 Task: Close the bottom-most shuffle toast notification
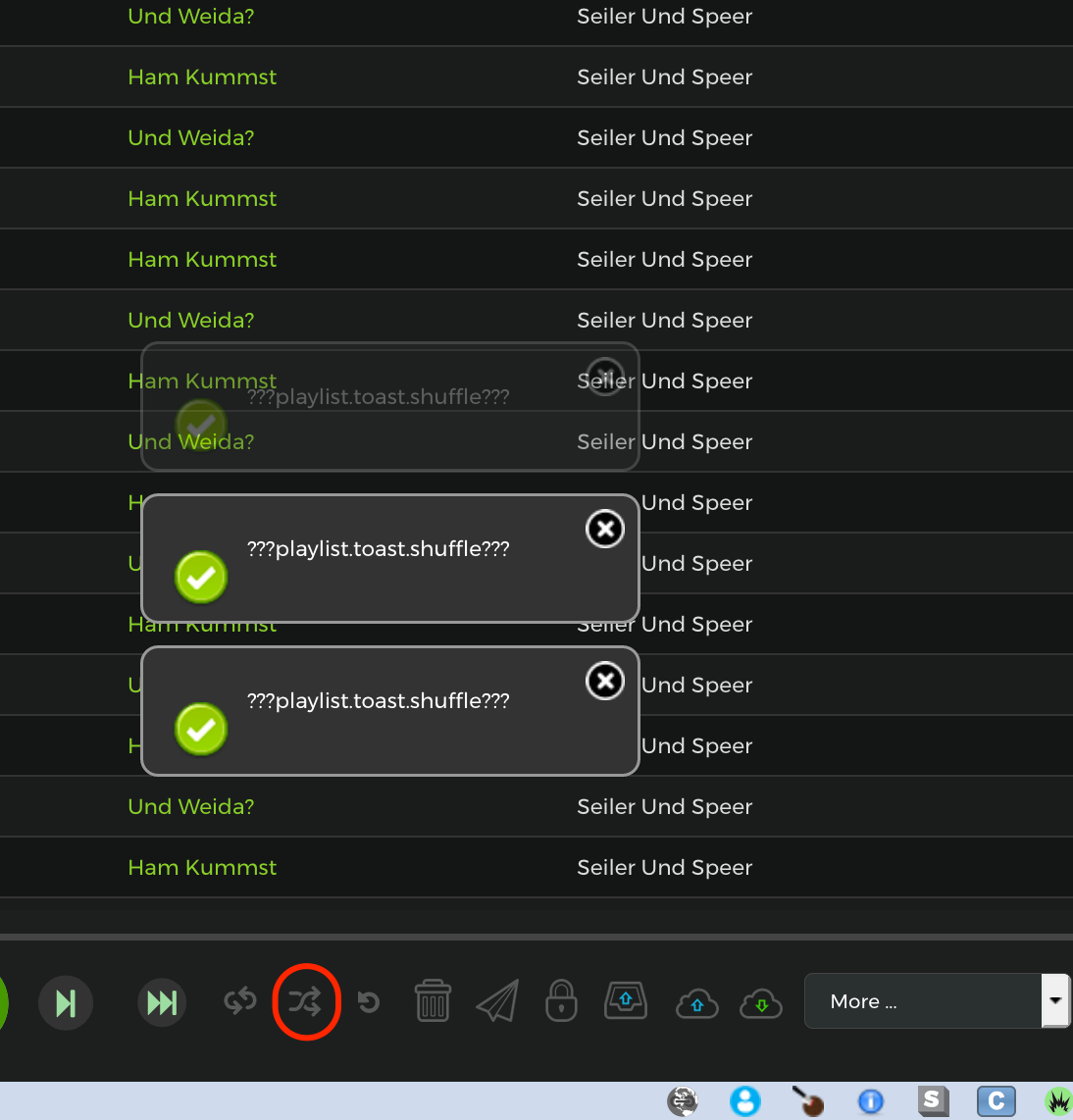point(605,681)
